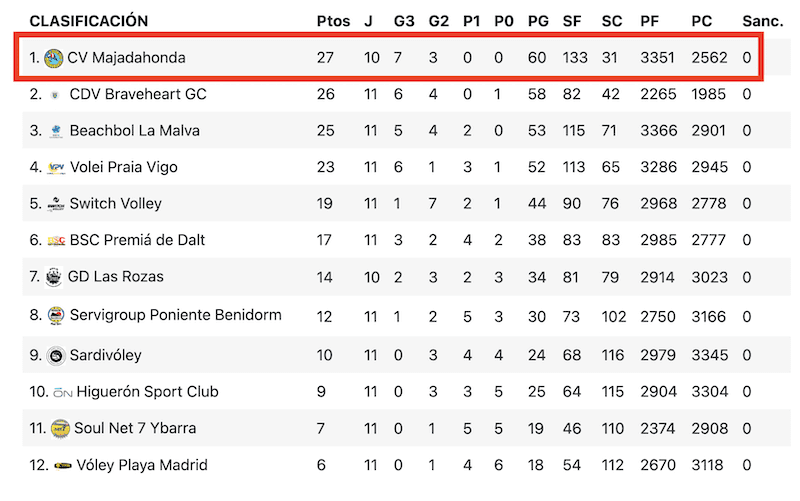The image size is (800, 501).
Task: Select the SF column header
Action: point(572,21)
